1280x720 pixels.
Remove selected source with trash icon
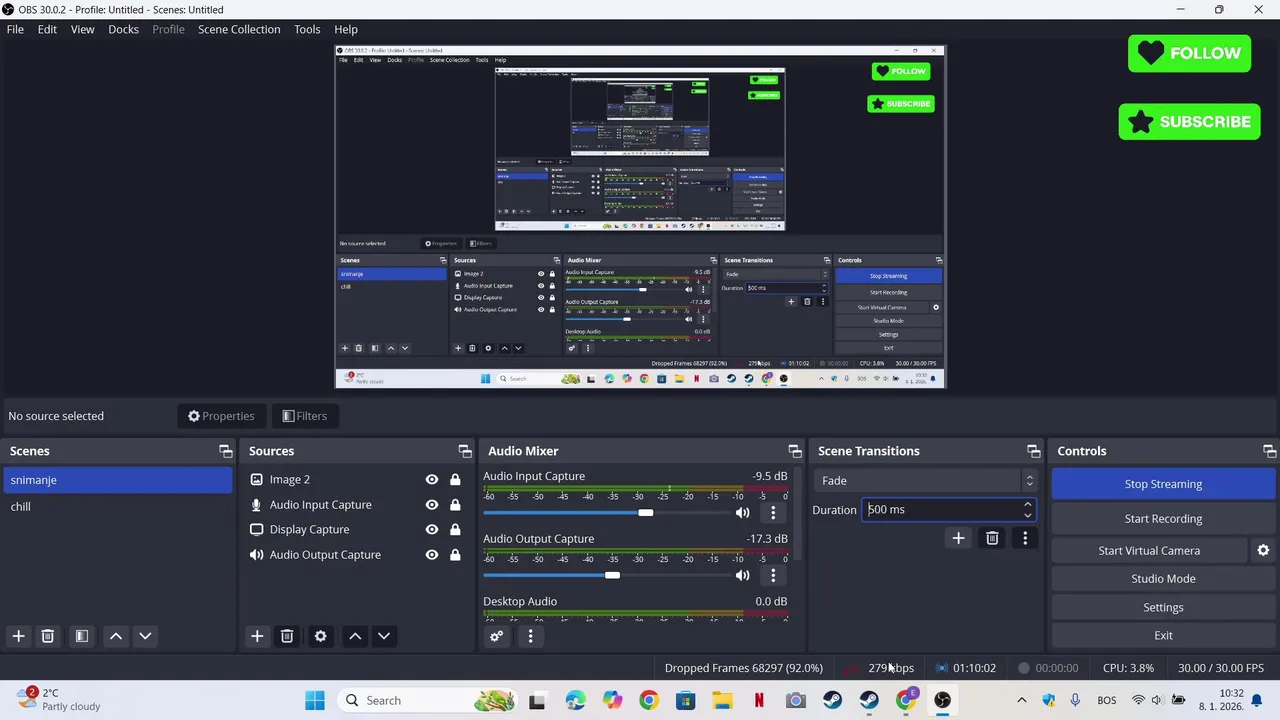[x=287, y=636]
